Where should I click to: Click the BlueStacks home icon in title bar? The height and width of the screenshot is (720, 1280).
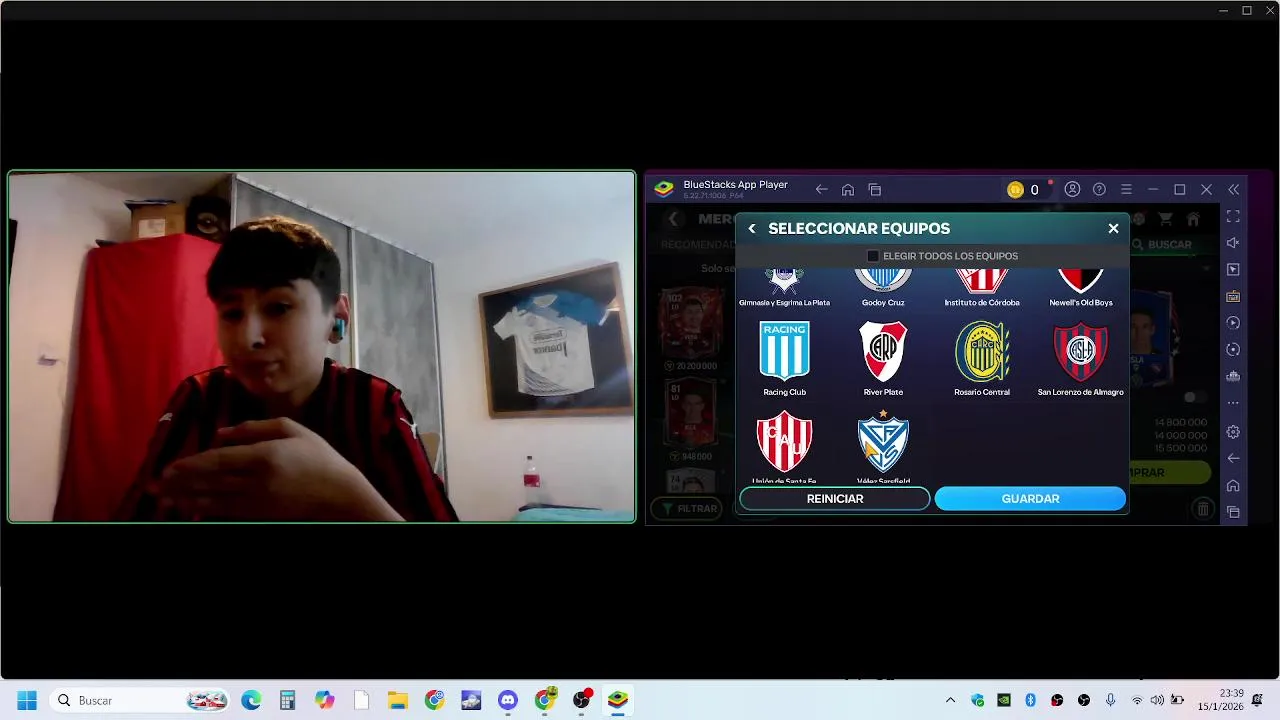coord(848,190)
